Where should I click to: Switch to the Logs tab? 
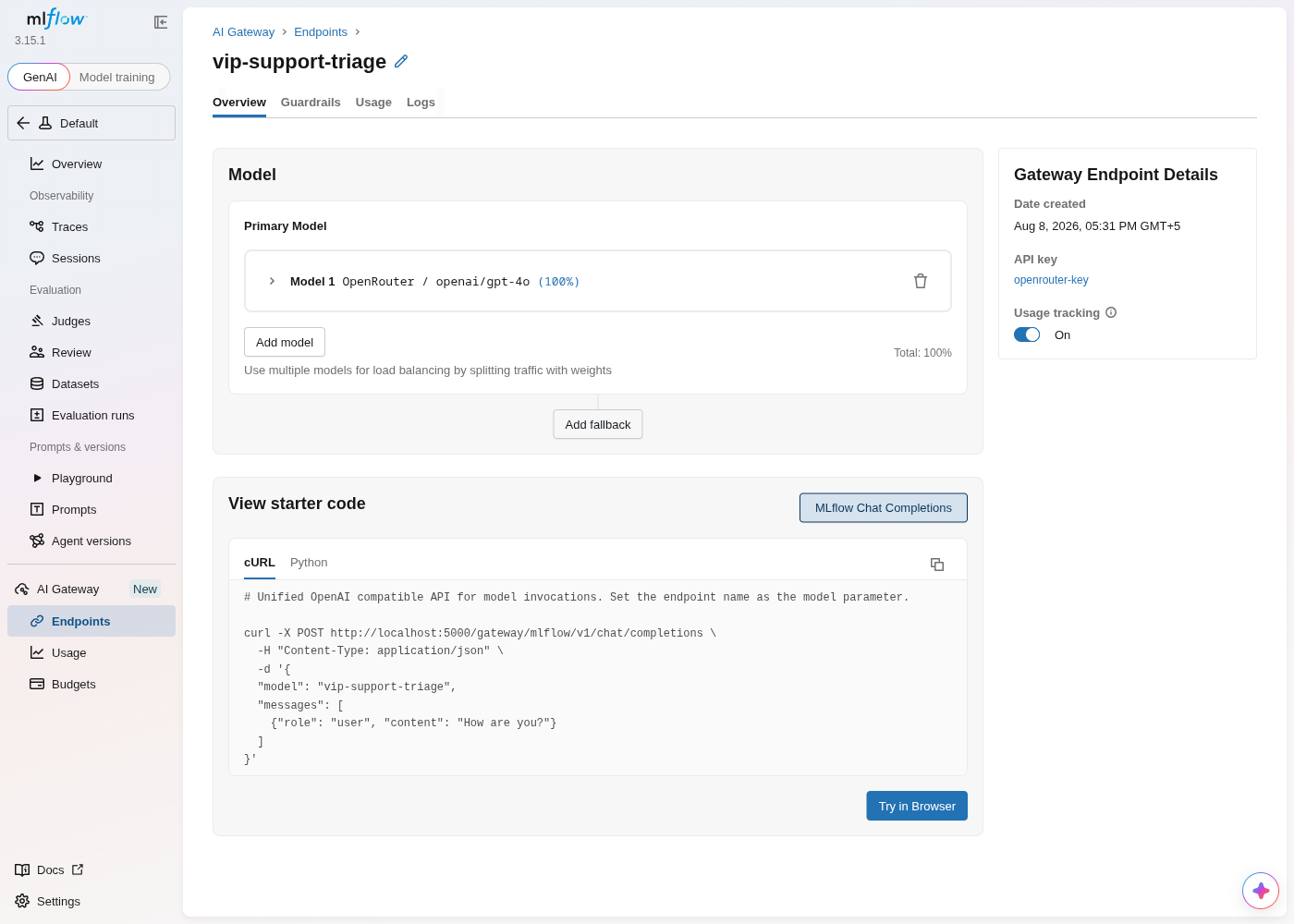421,103
